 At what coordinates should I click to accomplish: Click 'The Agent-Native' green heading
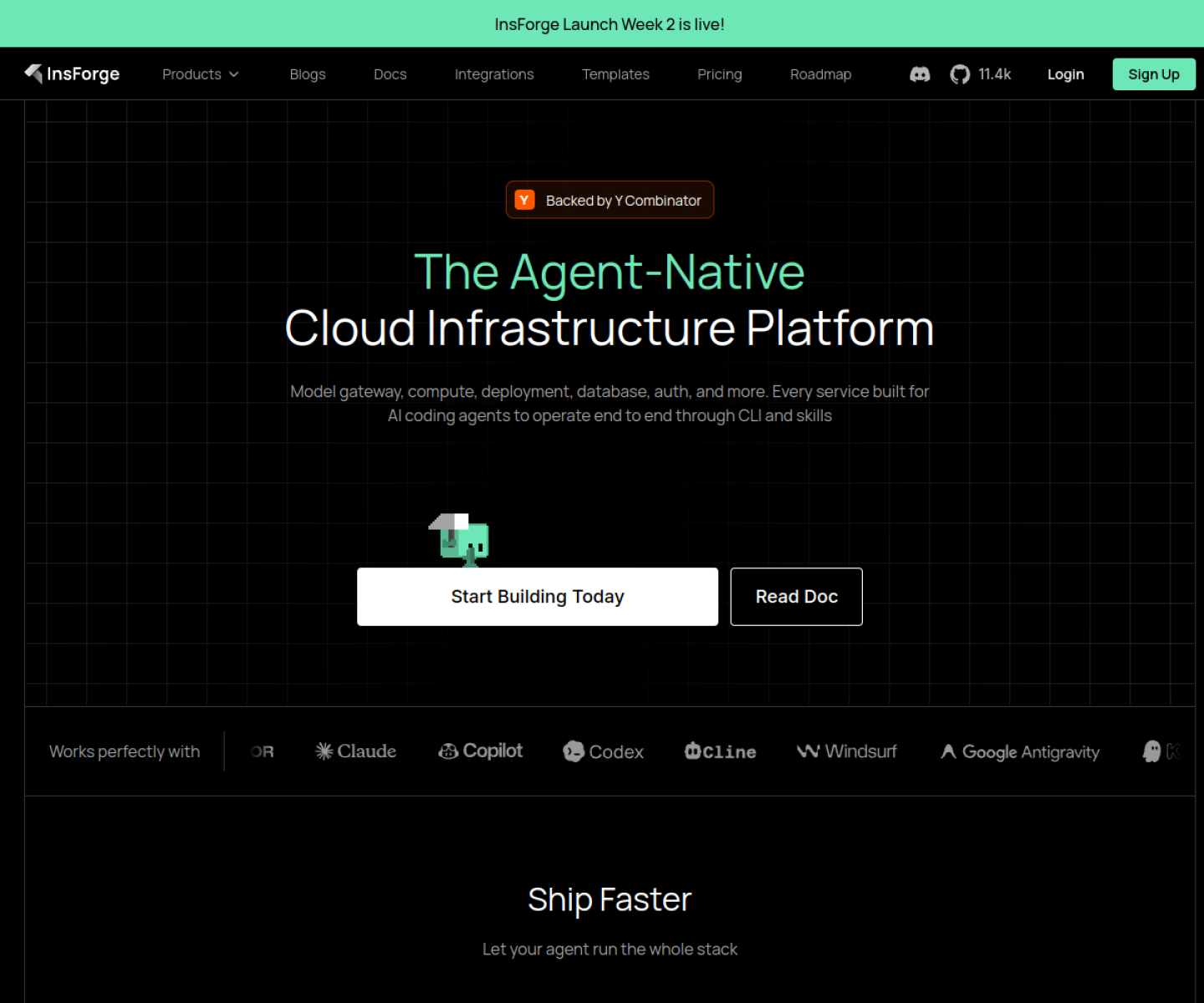[x=610, y=272]
